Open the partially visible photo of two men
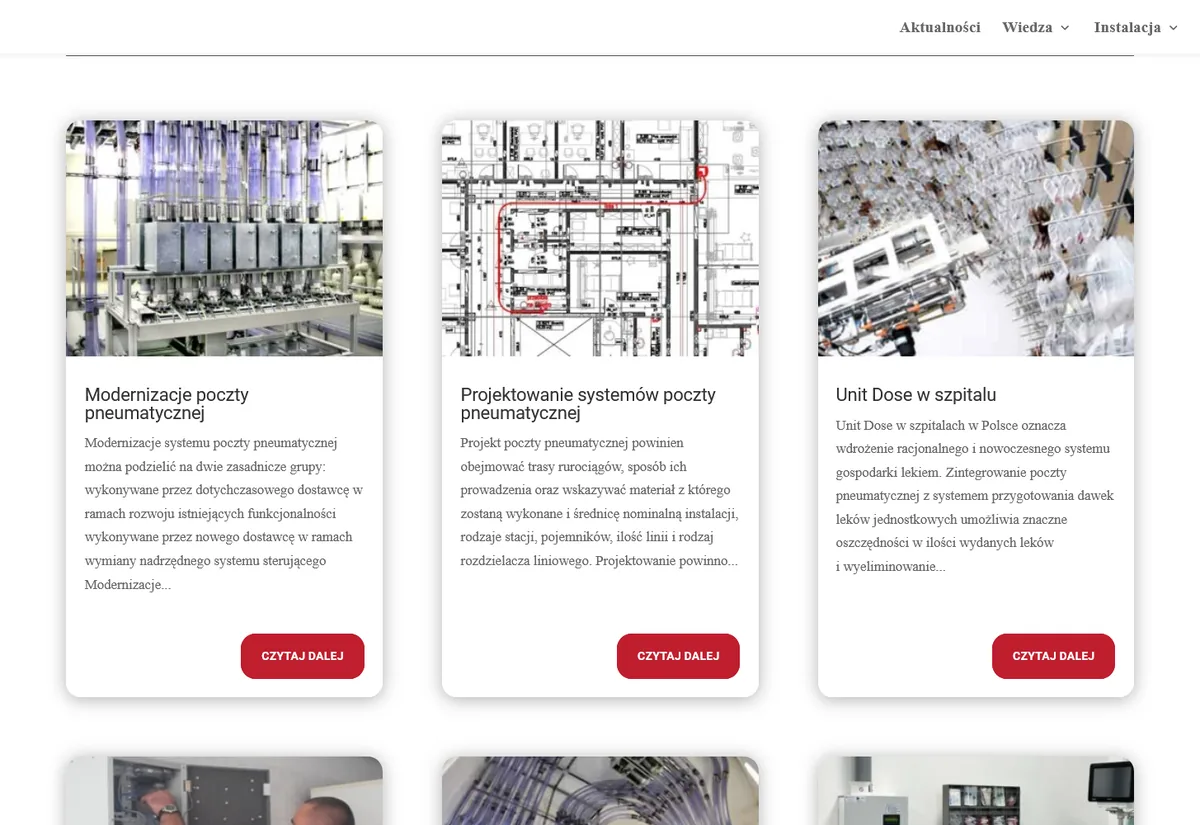1200x825 pixels. [x=224, y=790]
